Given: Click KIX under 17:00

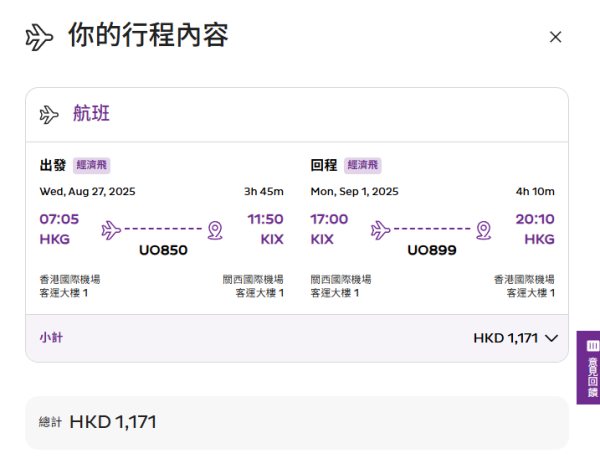Looking at the screenshot, I should 322,239.
